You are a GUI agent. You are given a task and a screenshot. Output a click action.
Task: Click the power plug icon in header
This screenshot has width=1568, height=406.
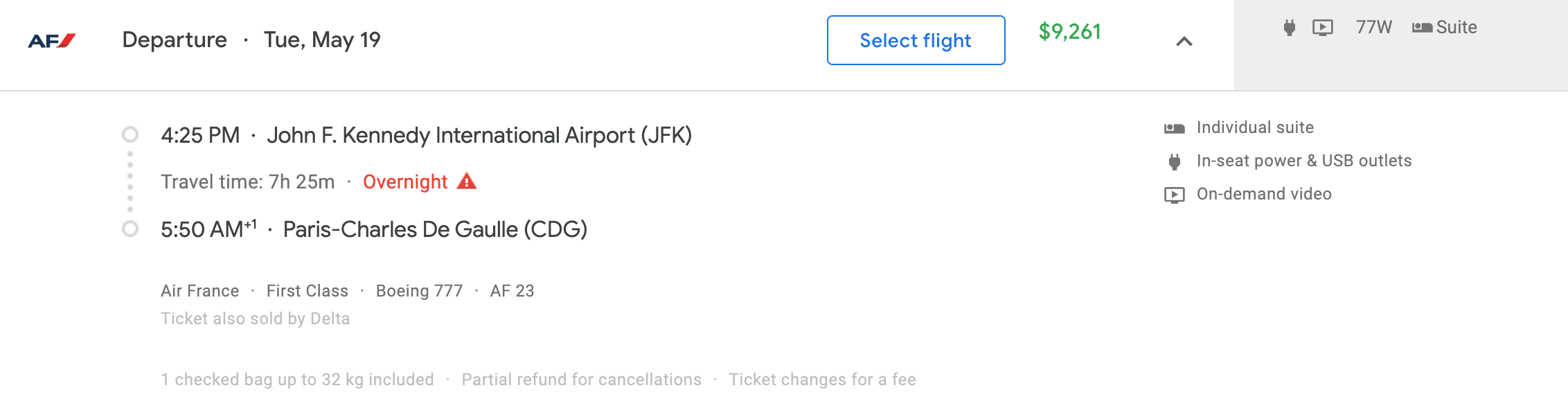coord(1289,28)
